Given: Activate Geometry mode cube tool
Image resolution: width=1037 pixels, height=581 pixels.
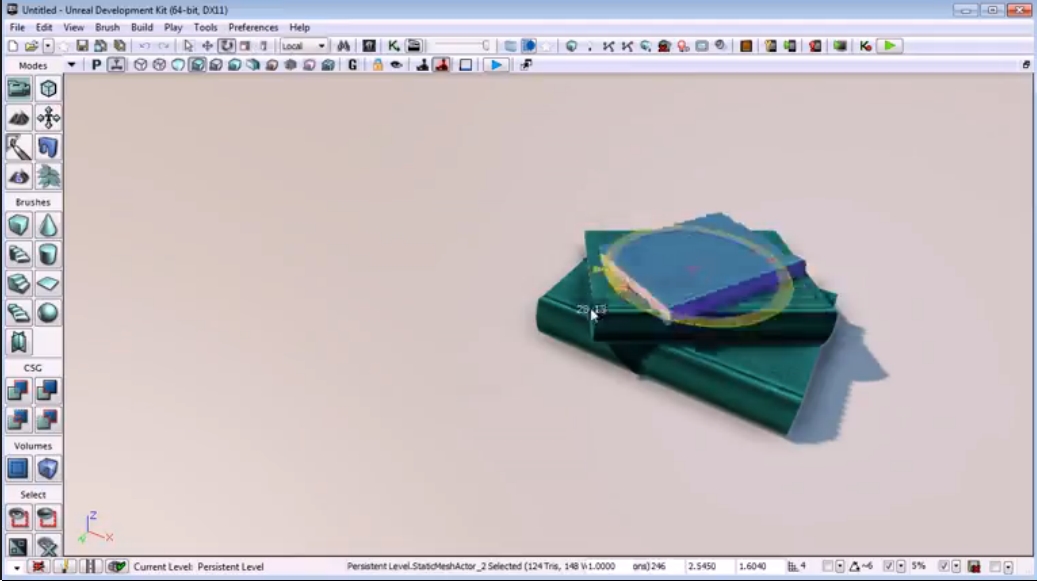Looking at the screenshot, I should tap(48, 89).
